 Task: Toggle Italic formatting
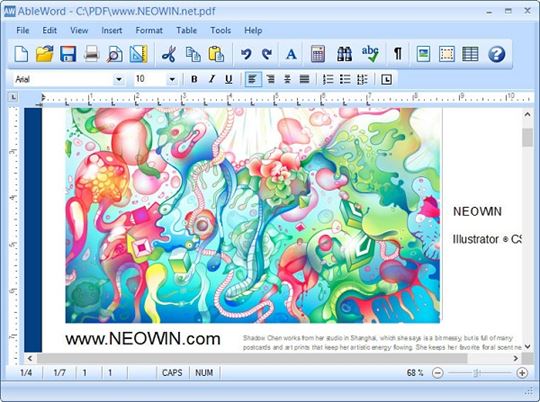click(x=211, y=79)
